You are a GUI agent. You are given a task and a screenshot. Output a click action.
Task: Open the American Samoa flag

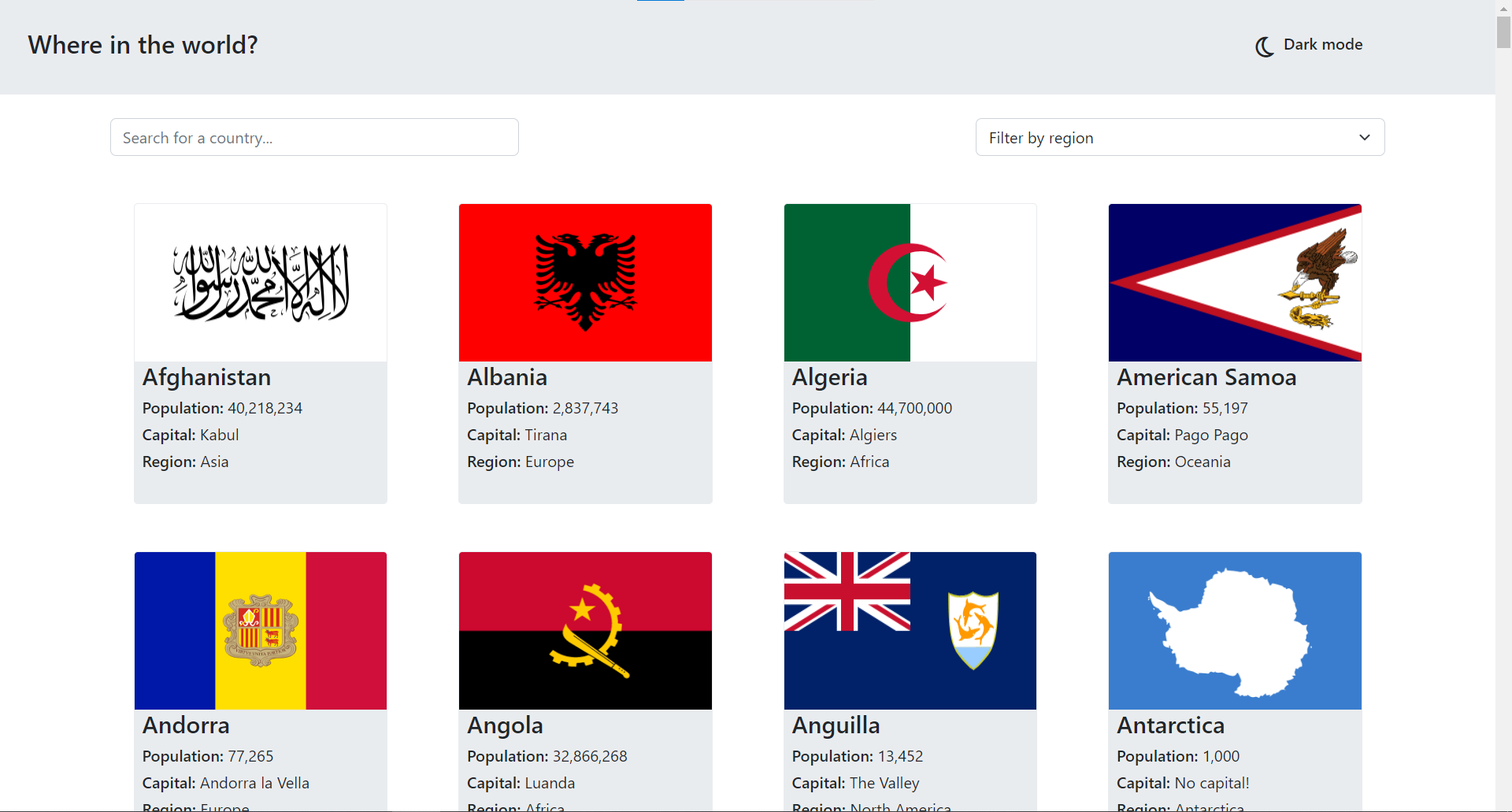(x=1235, y=283)
